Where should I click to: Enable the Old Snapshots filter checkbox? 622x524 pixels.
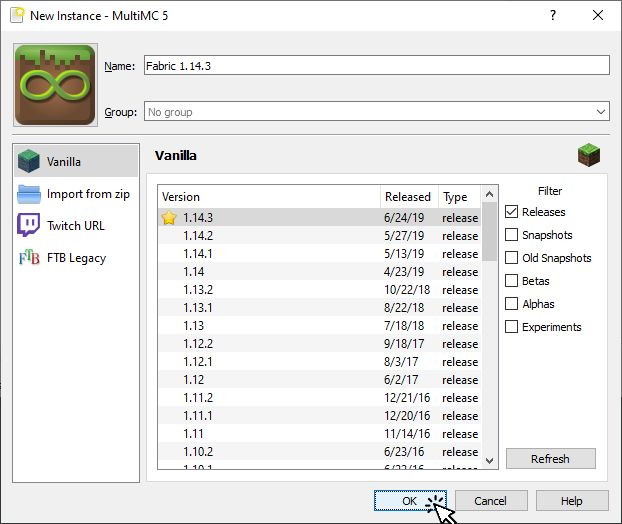(511, 258)
